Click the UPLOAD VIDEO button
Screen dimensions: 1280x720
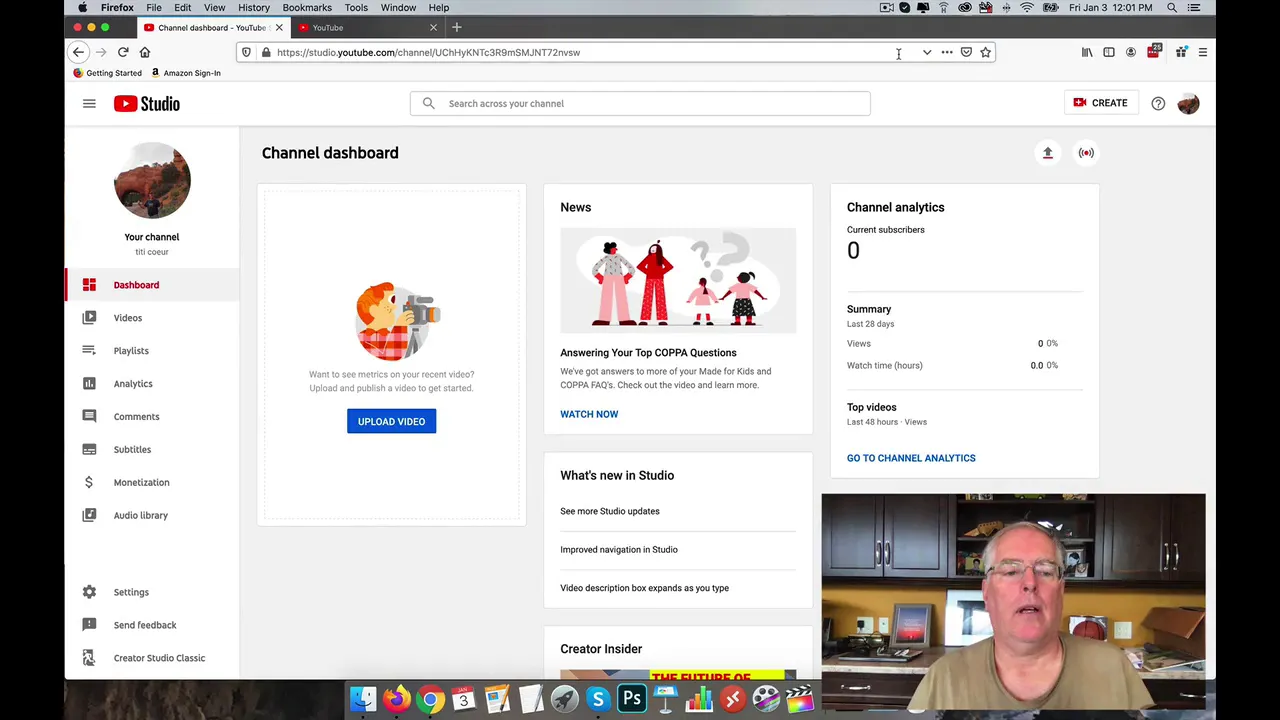tap(391, 421)
